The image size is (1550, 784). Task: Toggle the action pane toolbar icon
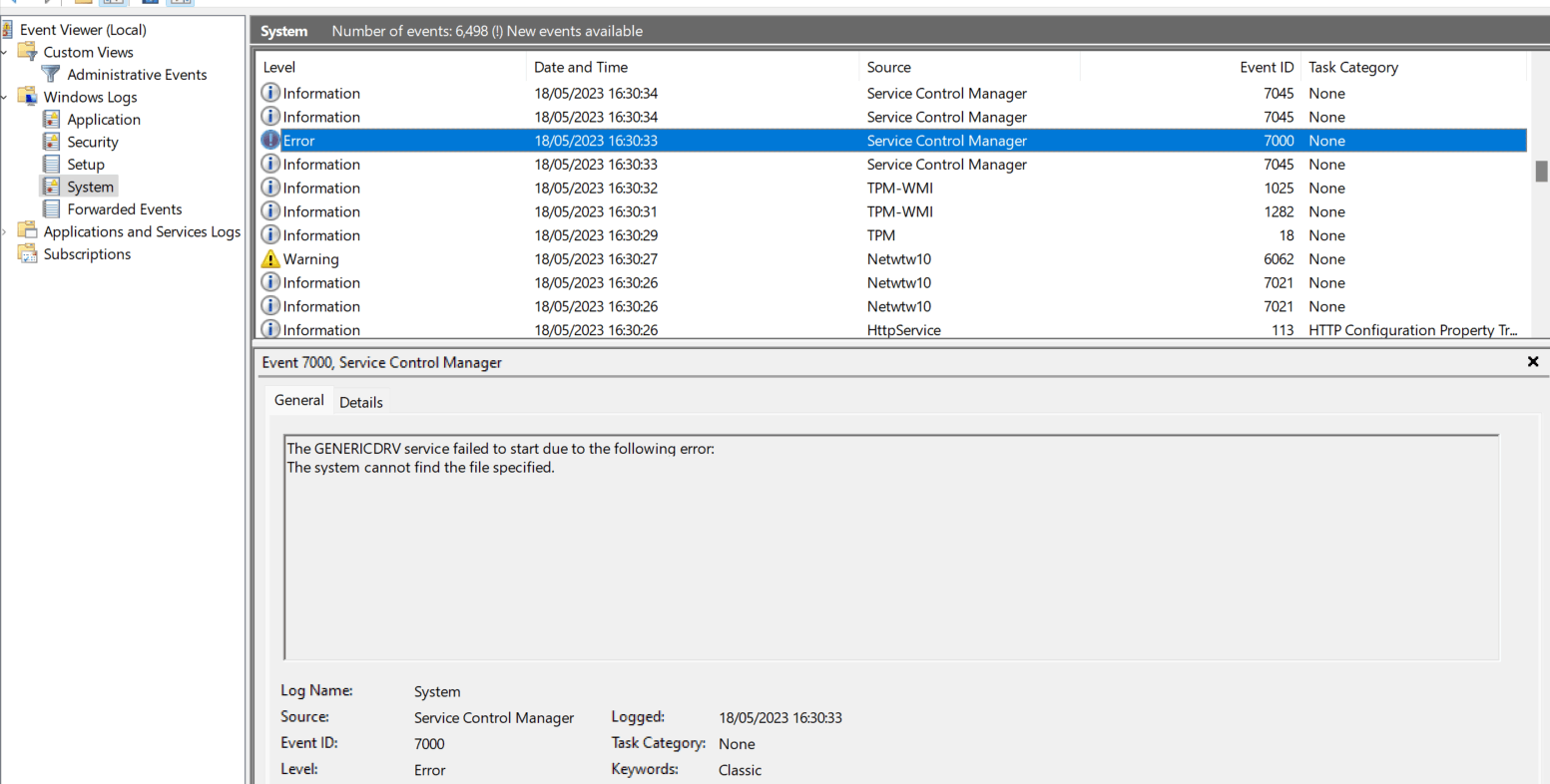click(x=180, y=3)
